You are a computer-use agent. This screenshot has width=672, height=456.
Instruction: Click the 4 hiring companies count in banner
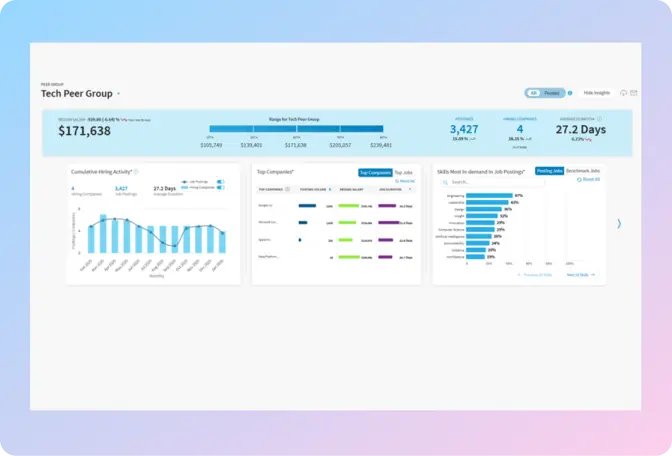[520, 129]
